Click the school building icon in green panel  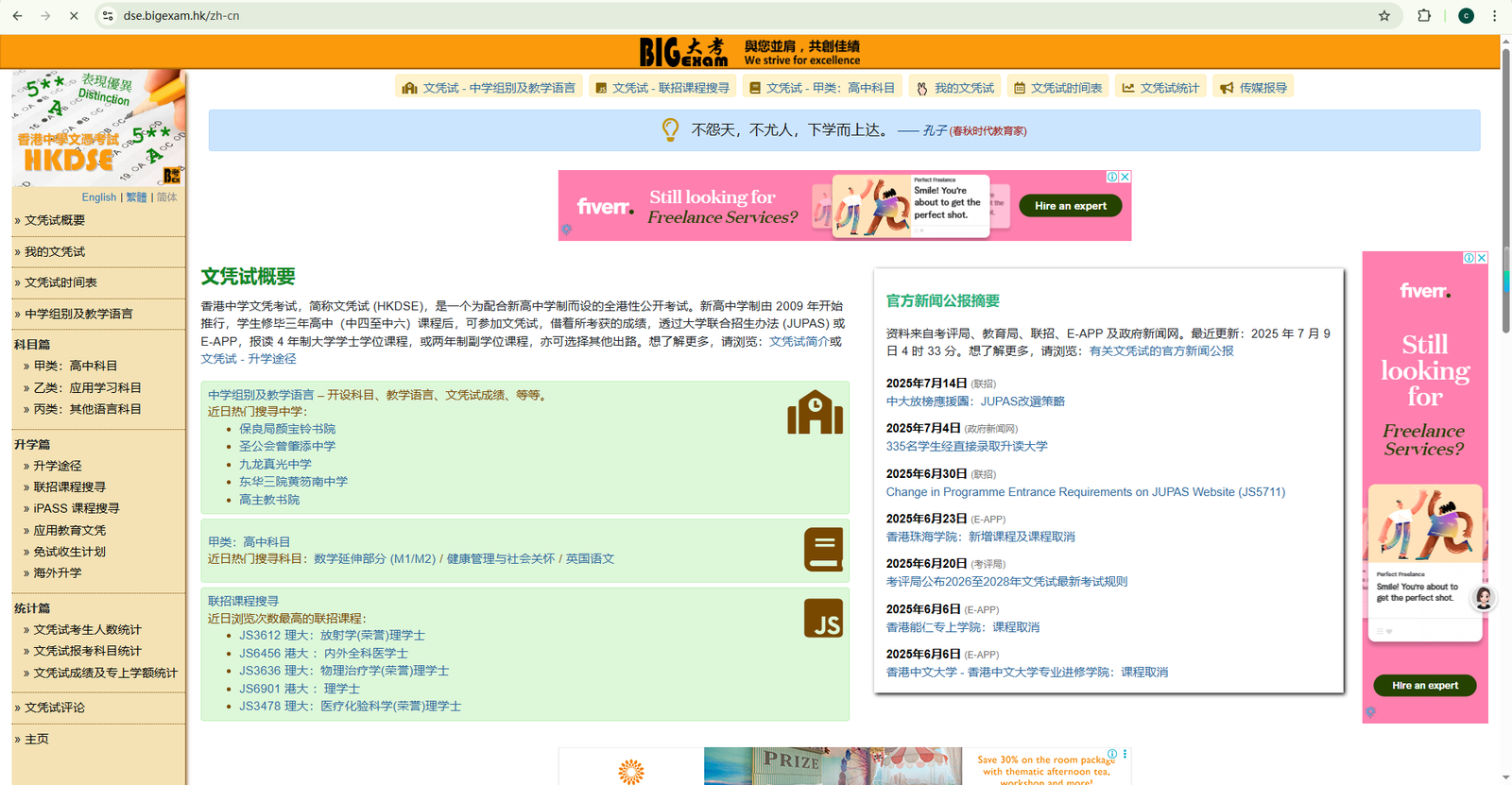pos(815,413)
